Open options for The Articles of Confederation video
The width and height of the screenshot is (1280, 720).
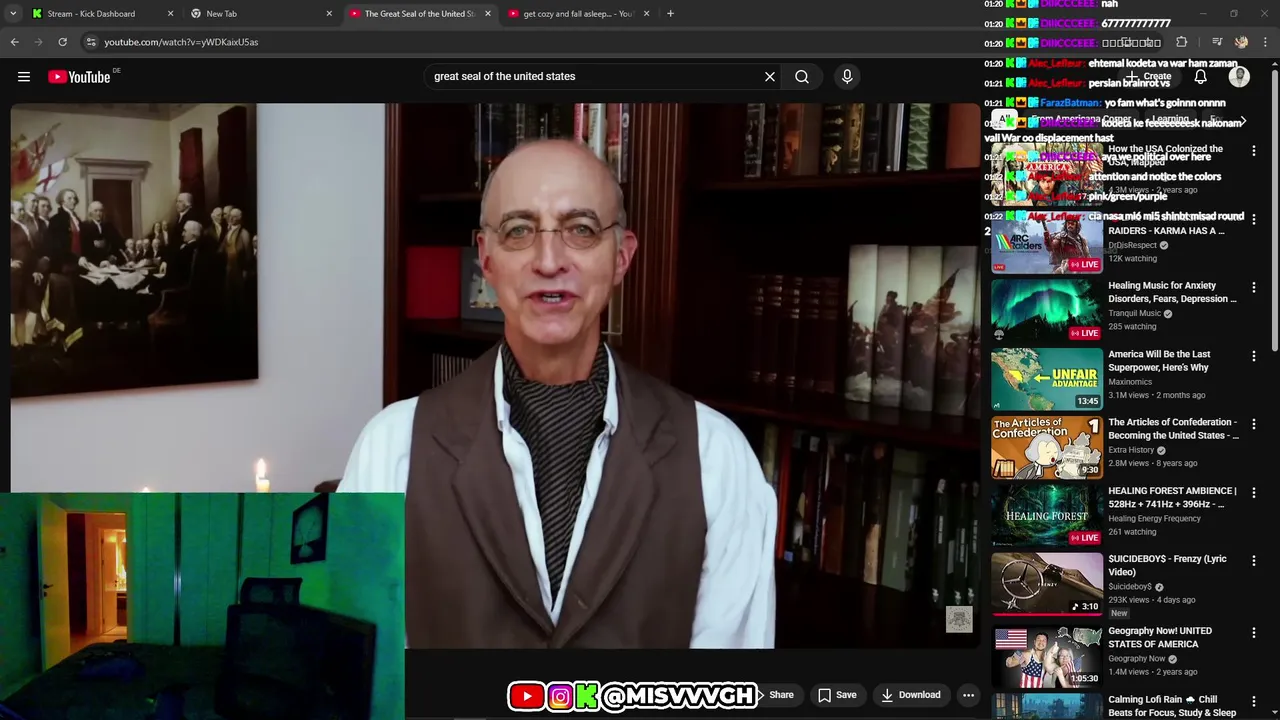click(x=1254, y=424)
